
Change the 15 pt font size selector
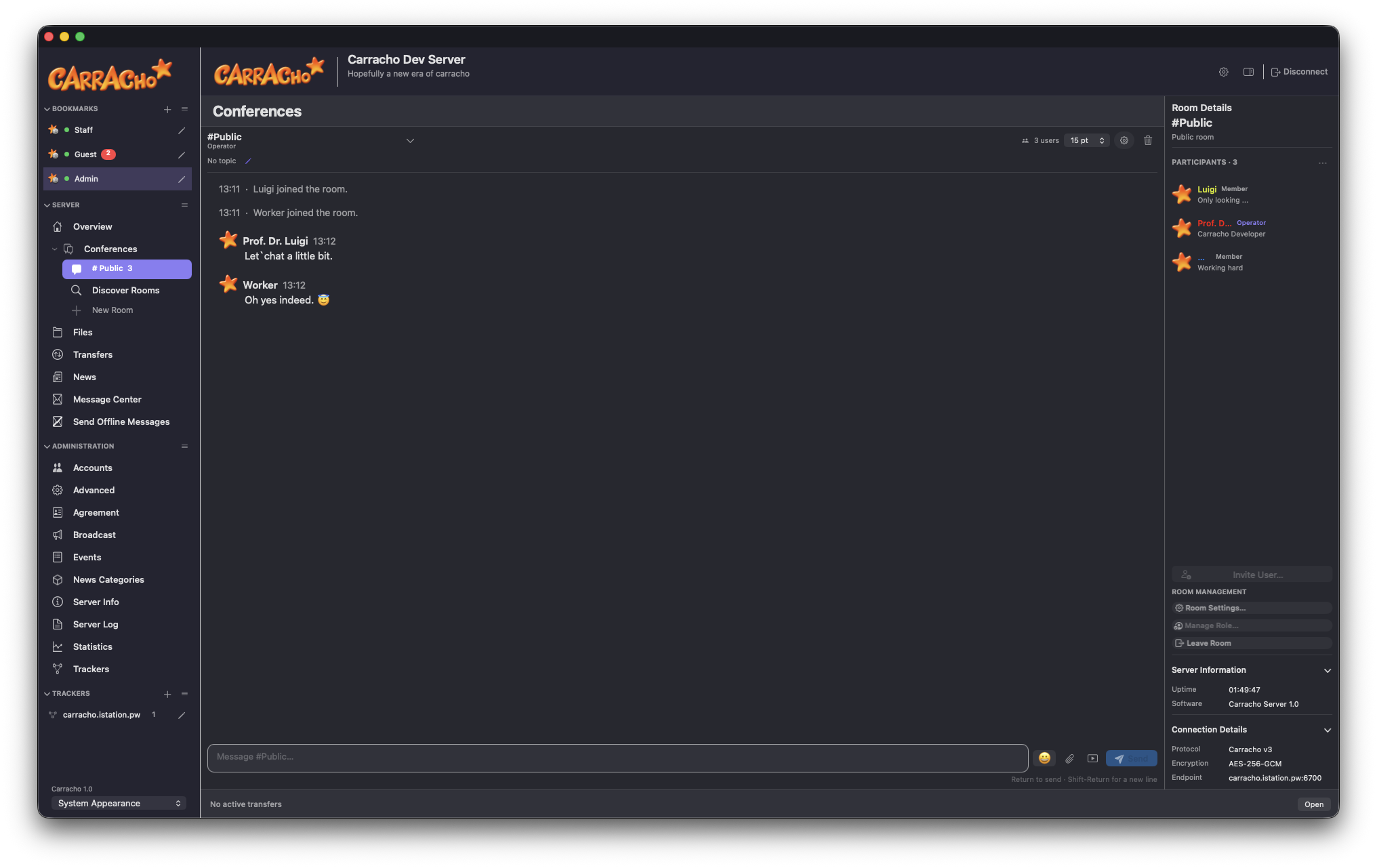tap(1087, 140)
